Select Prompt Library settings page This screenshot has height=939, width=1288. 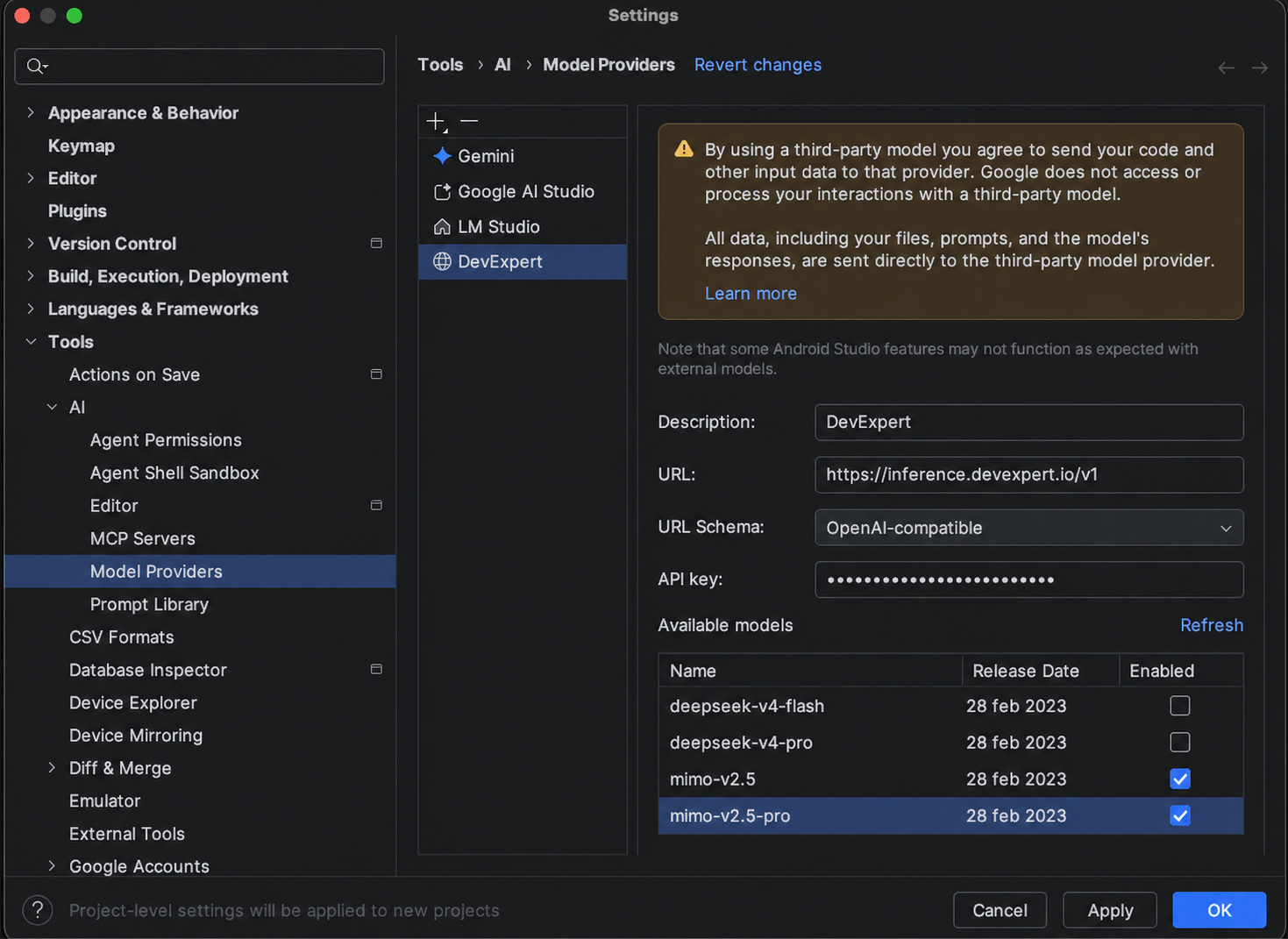coord(149,604)
